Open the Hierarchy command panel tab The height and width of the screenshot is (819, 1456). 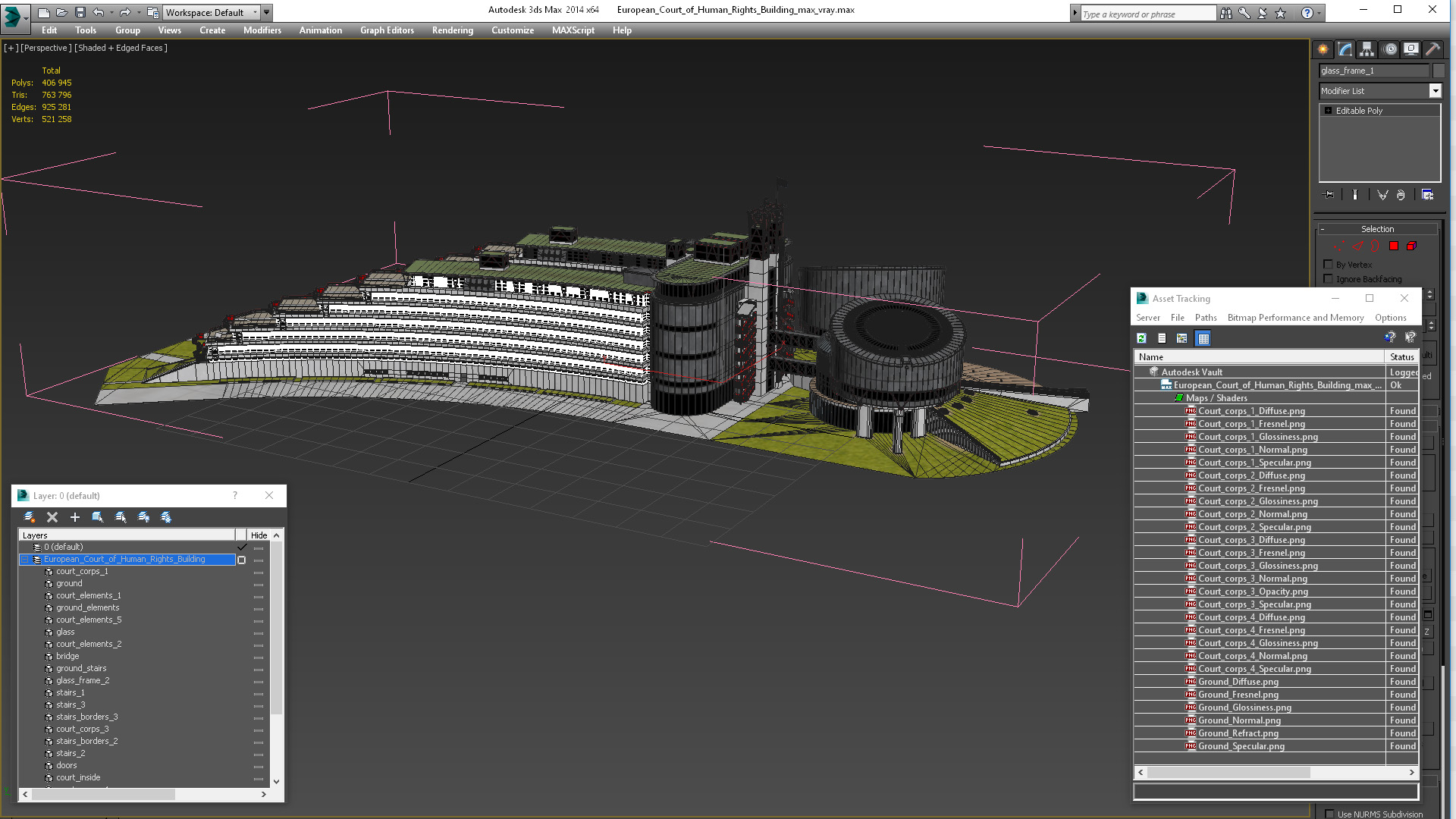pyautogui.click(x=1367, y=49)
